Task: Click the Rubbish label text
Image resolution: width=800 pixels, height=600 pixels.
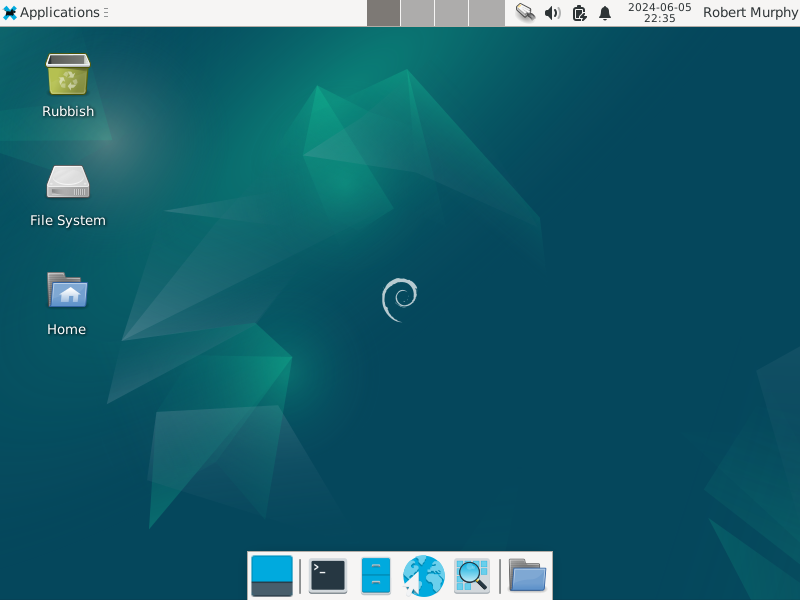Action: tap(68, 111)
